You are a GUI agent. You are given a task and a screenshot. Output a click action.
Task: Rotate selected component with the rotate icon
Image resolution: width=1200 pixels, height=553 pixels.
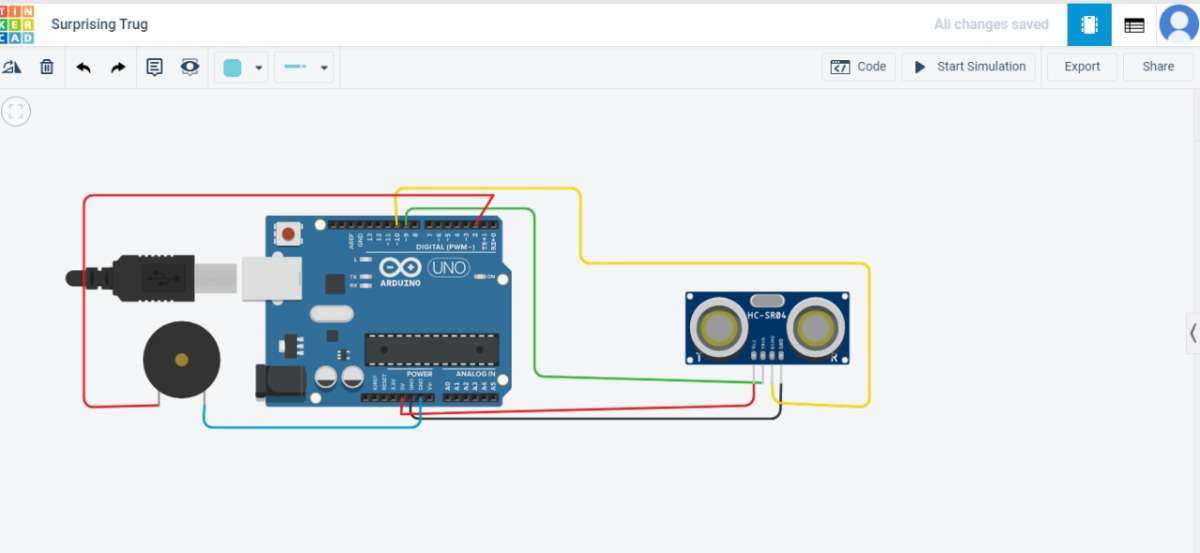point(12,67)
